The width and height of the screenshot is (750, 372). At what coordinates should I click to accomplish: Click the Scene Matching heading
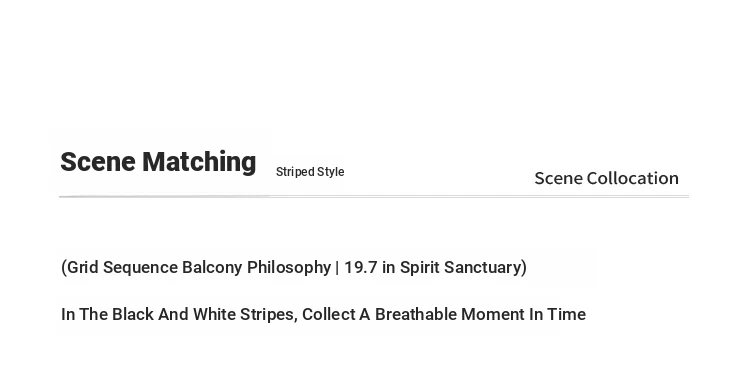[158, 162]
